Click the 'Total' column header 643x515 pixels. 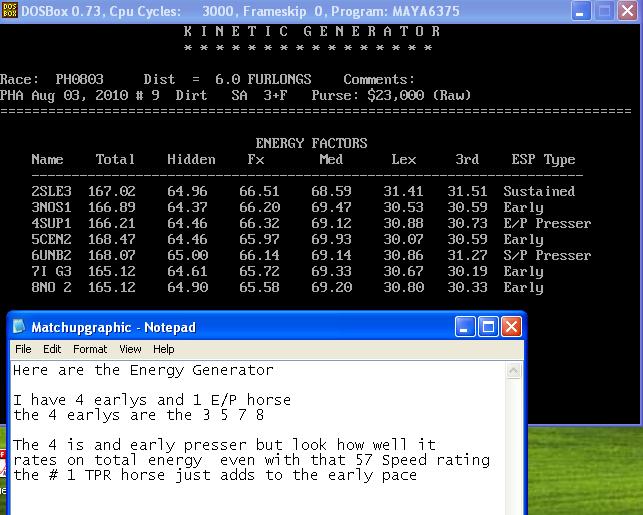[x=115, y=159]
